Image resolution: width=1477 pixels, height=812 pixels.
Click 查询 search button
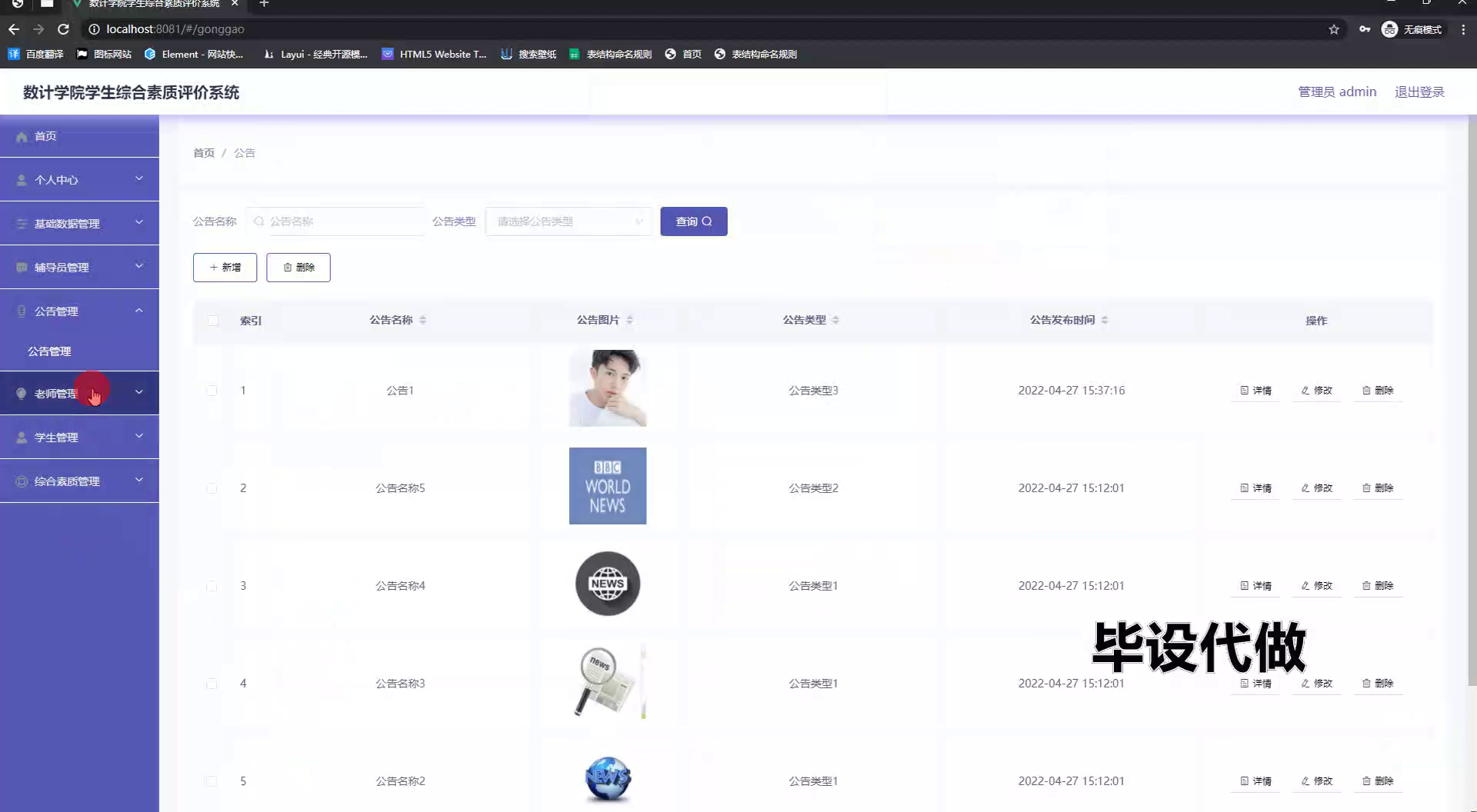click(694, 221)
